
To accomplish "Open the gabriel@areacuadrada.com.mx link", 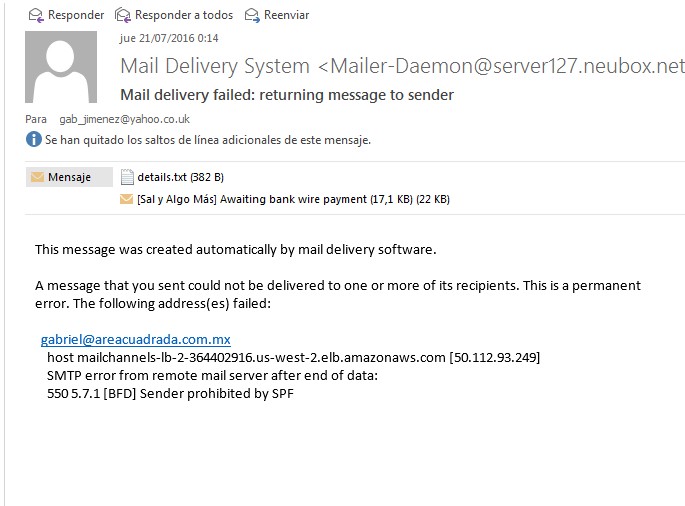I will 136,340.
